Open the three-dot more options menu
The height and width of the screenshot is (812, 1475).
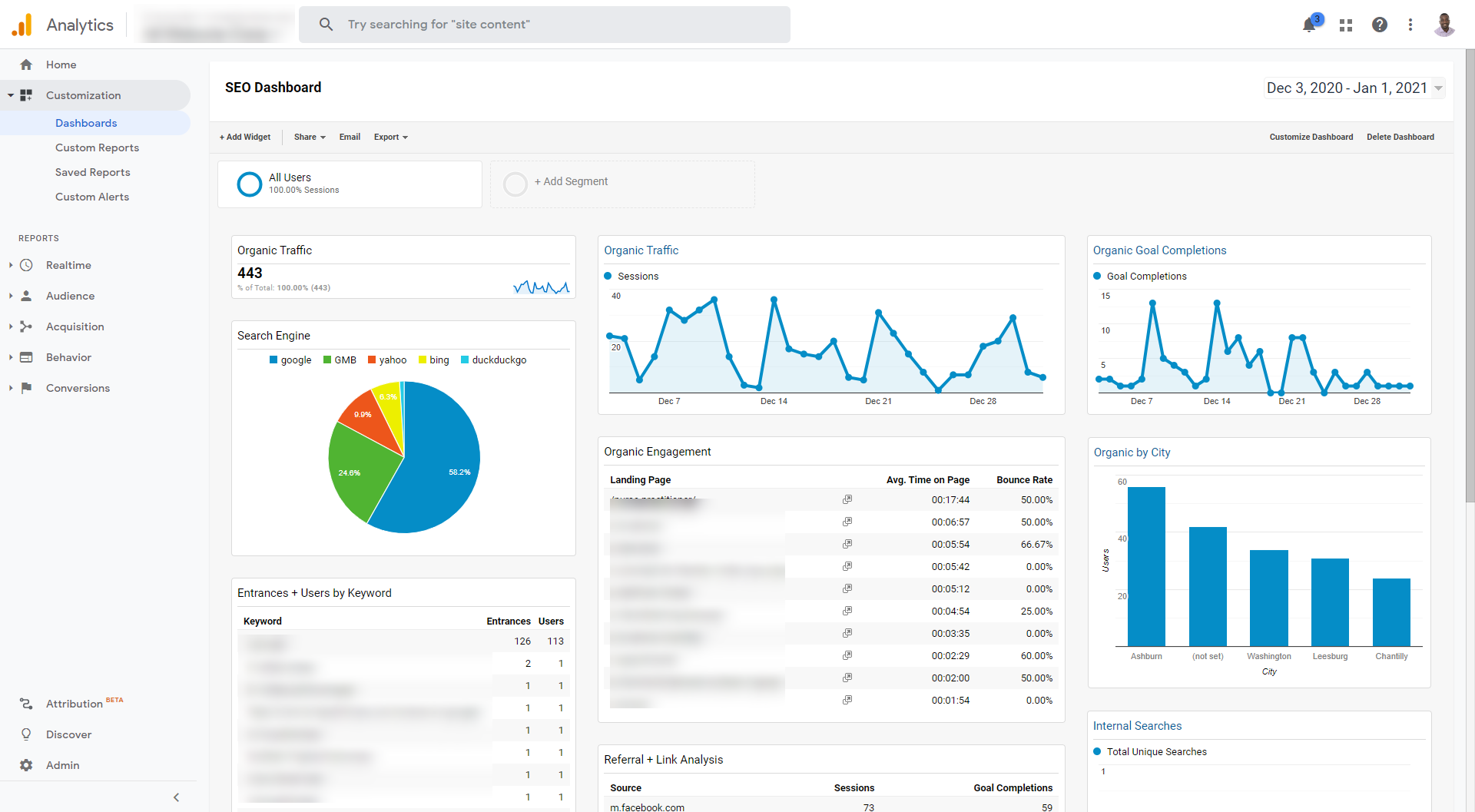coord(1410,25)
